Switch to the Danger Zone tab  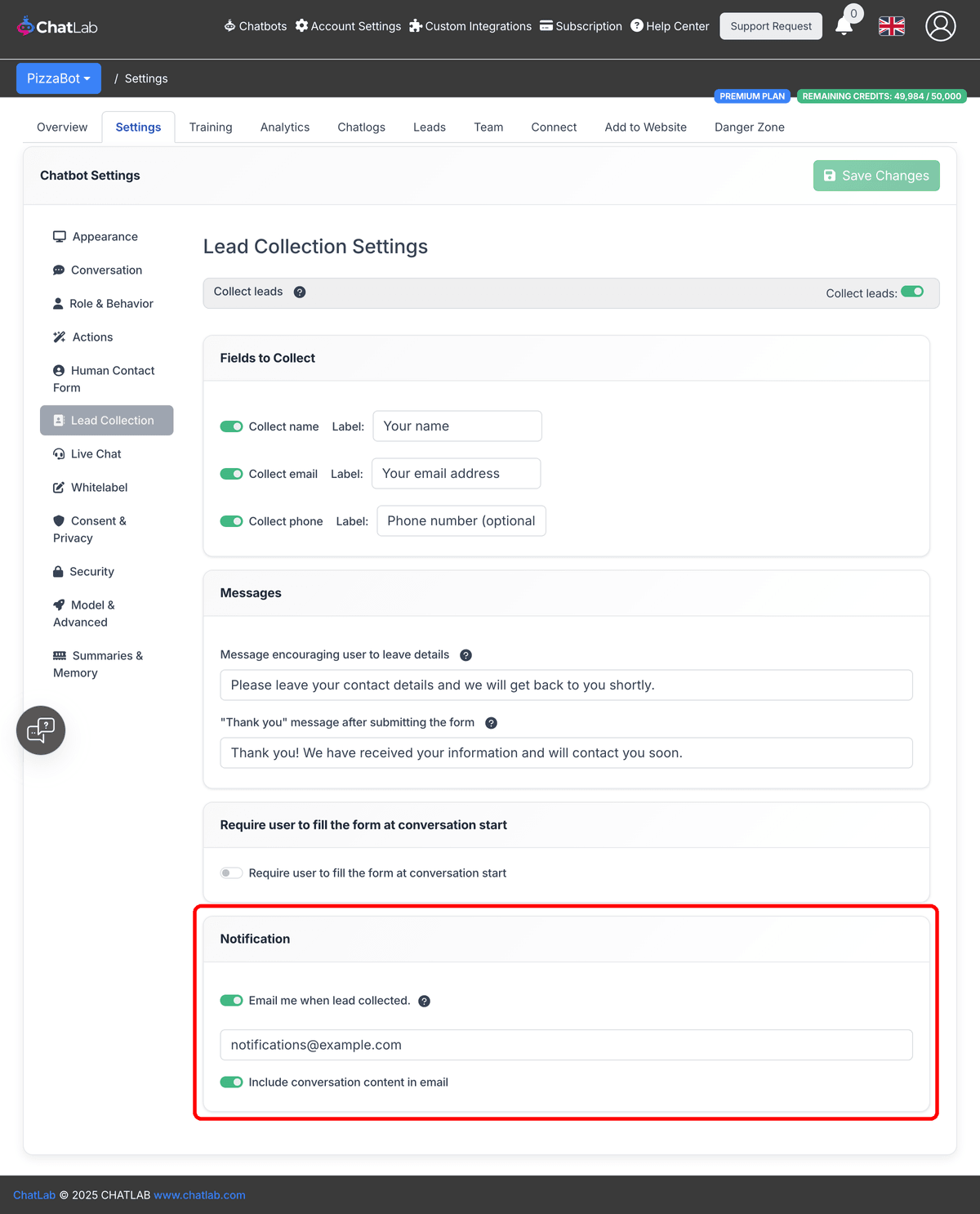(750, 127)
